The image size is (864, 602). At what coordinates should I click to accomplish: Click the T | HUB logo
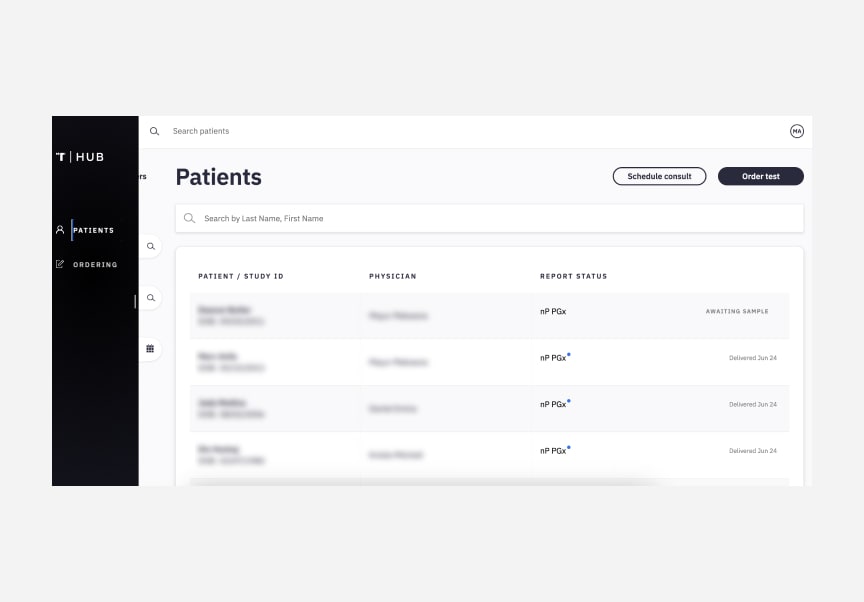[x=80, y=157]
